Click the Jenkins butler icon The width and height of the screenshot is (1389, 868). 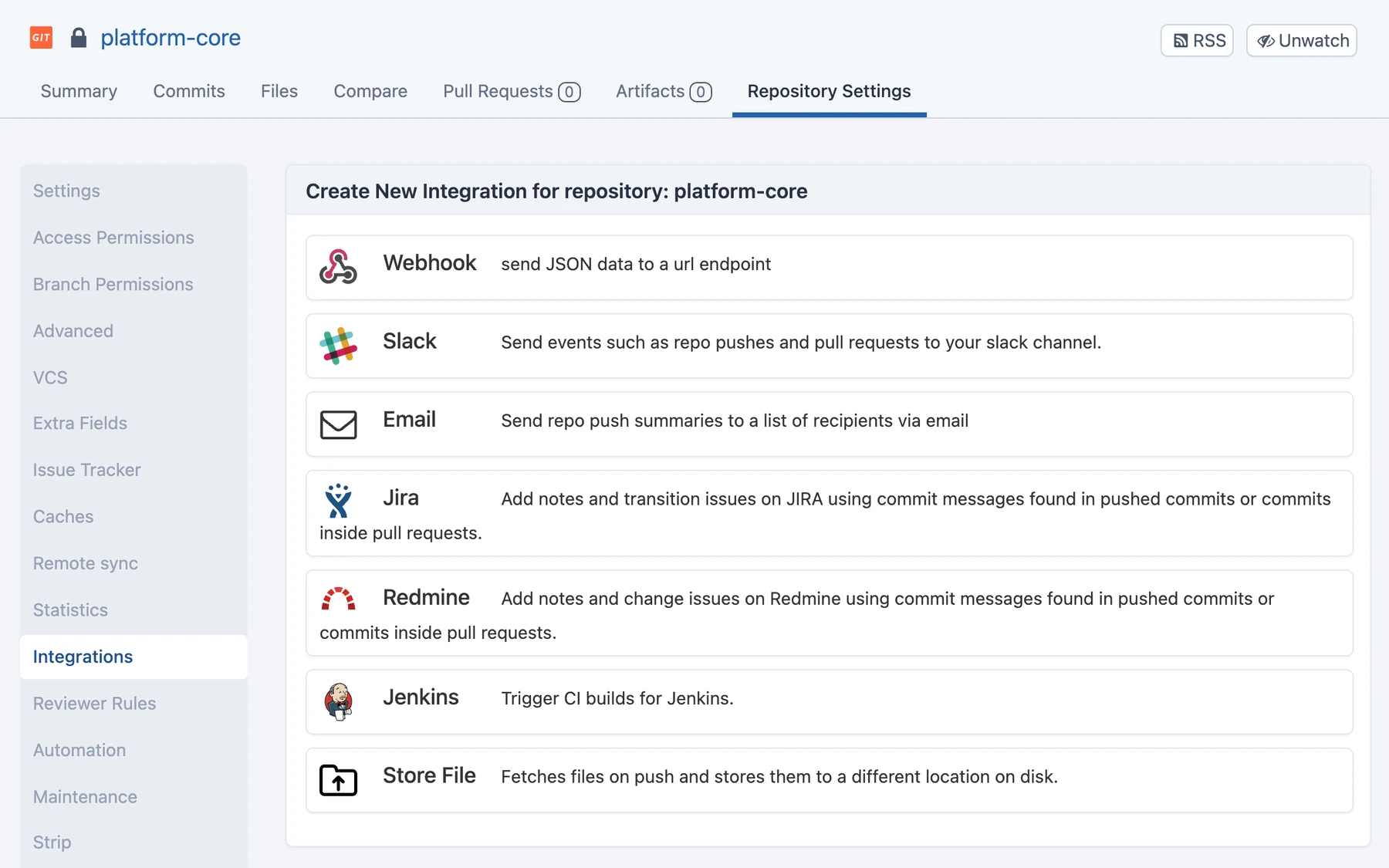tap(338, 701)
